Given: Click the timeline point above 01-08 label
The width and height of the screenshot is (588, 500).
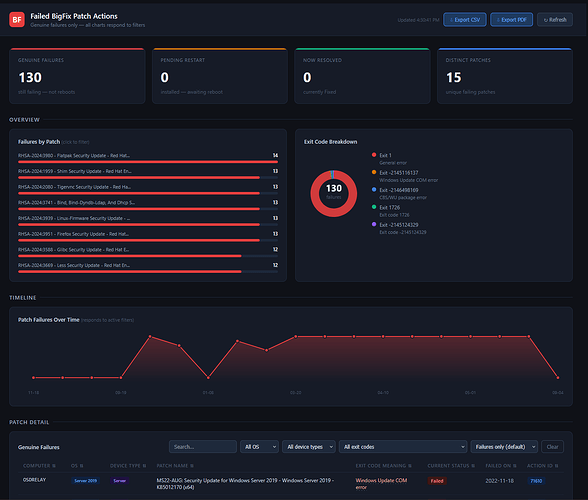Looking at the screenshot, I should pos(208,377).
